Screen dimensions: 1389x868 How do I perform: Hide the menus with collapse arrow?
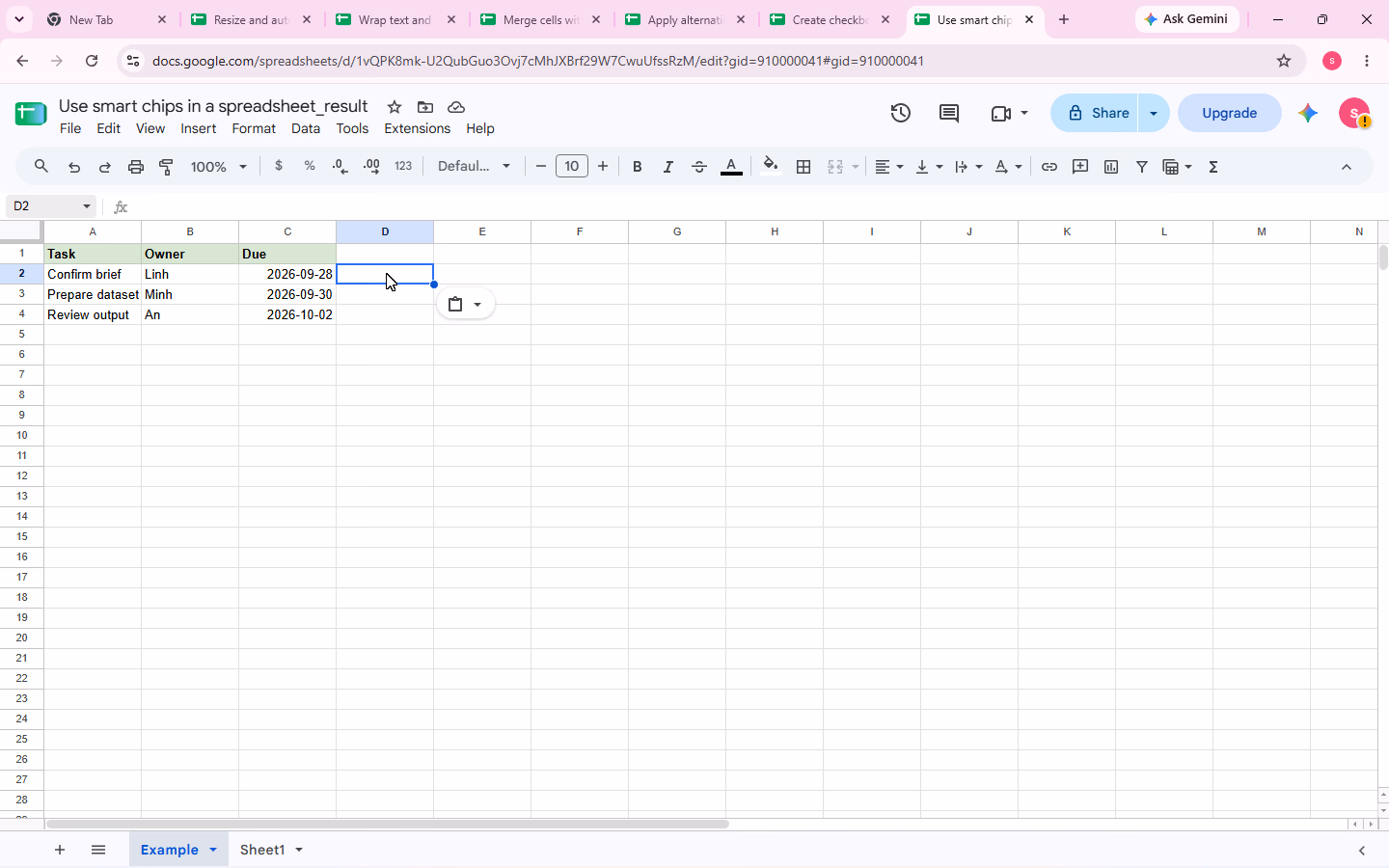1347,167
